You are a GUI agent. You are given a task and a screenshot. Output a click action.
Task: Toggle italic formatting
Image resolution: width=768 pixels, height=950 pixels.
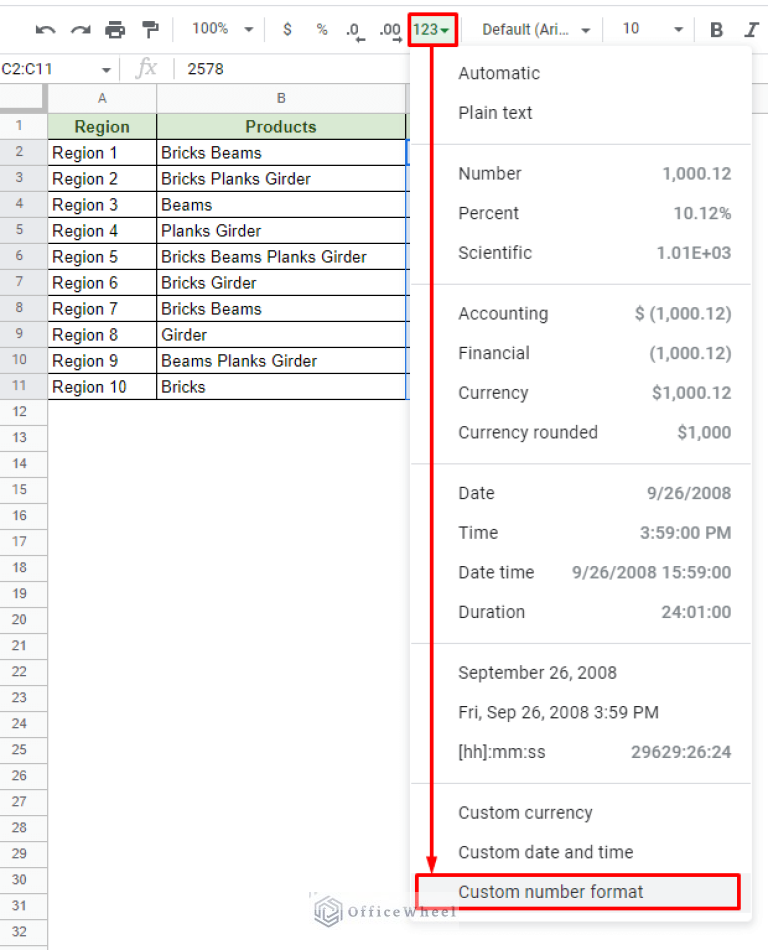pyautogui.click(x=751, y=29)
